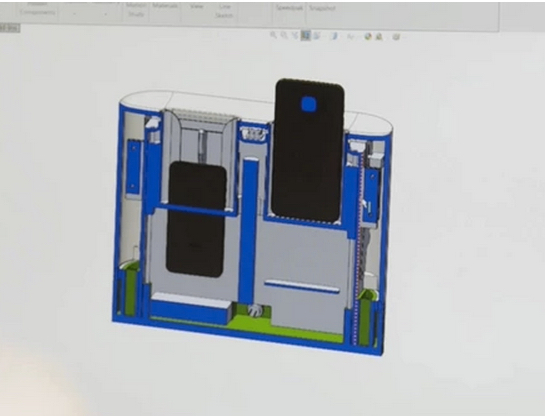Click the Line Sketch ribbon item
545x416 pixels.
[x=225, y=11]
